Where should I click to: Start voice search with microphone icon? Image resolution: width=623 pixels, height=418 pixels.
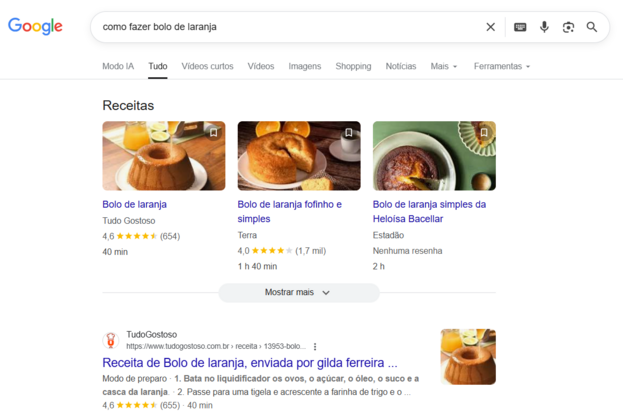pyautogui.click(x=544, y=27)
